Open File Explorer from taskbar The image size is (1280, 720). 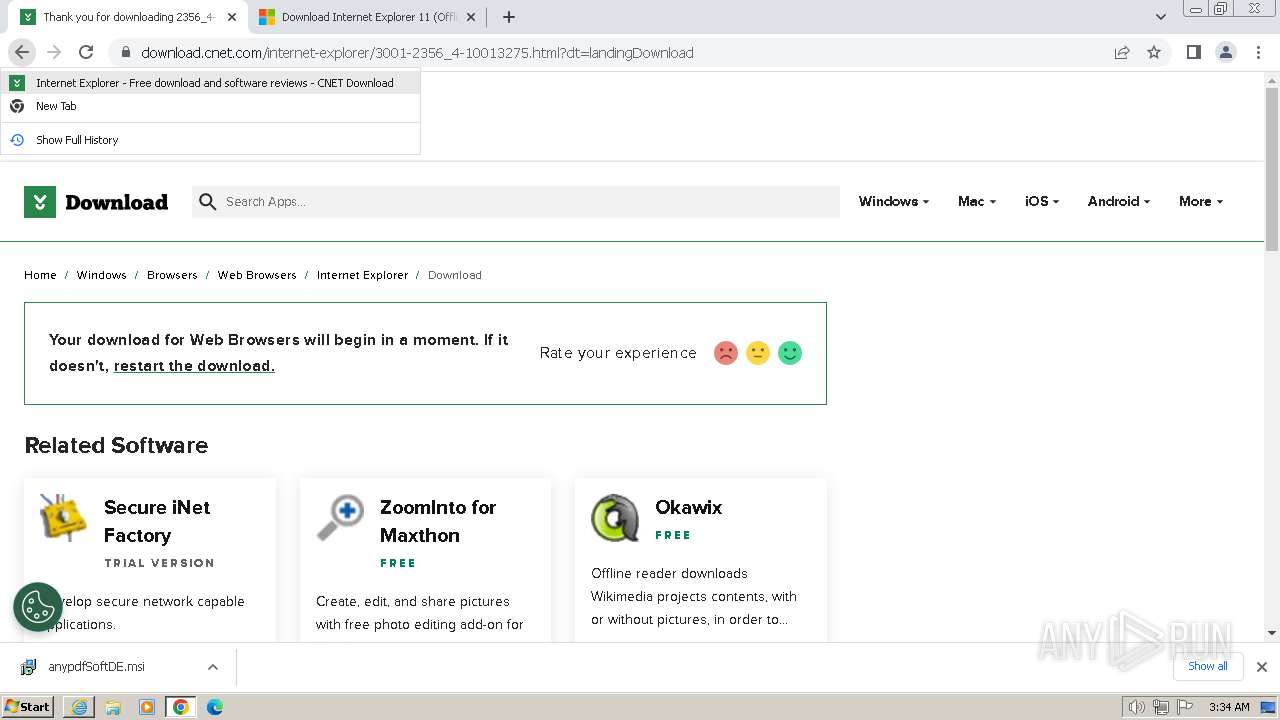point(113,707)
